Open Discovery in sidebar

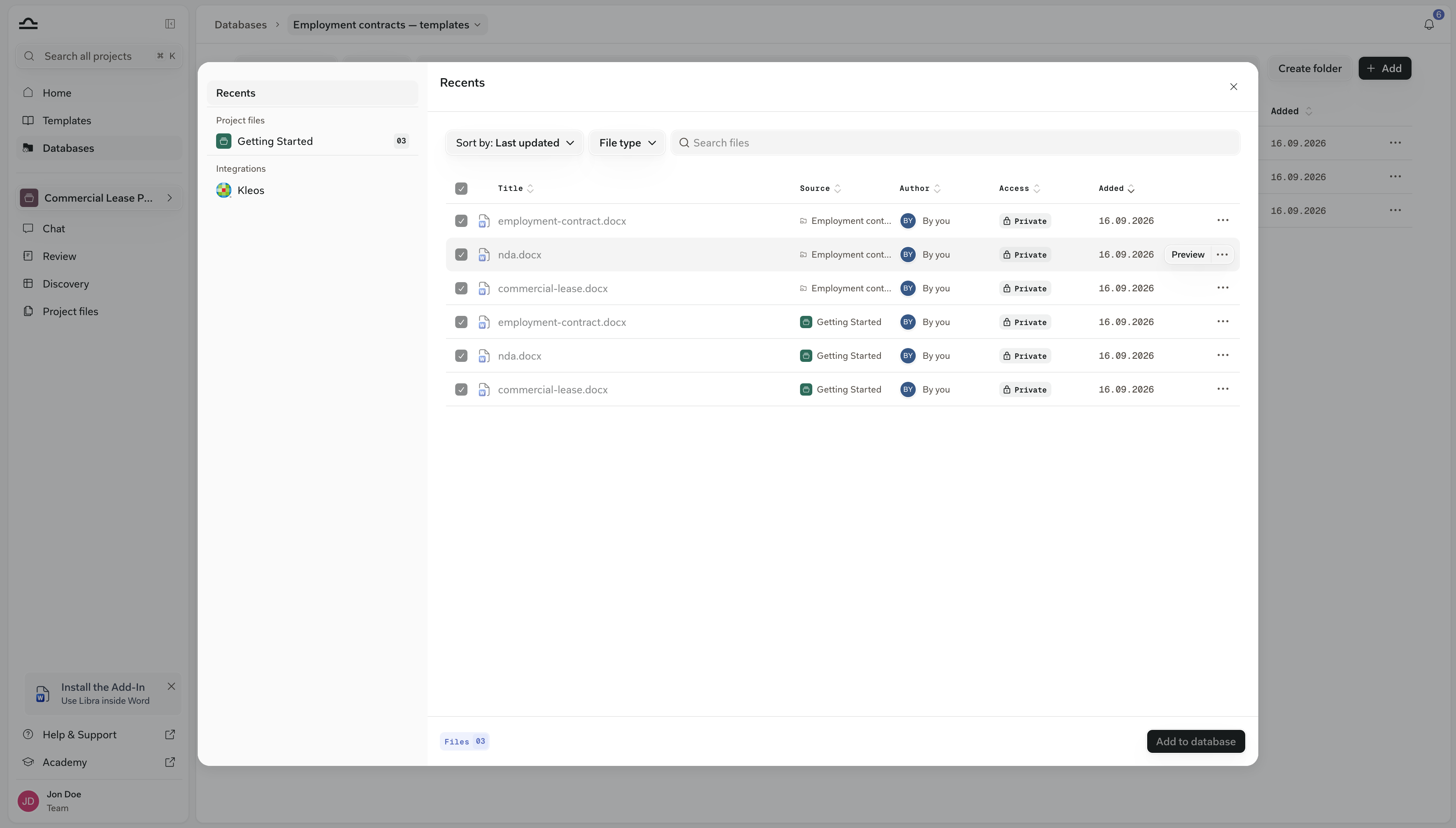tap(99, 284)
